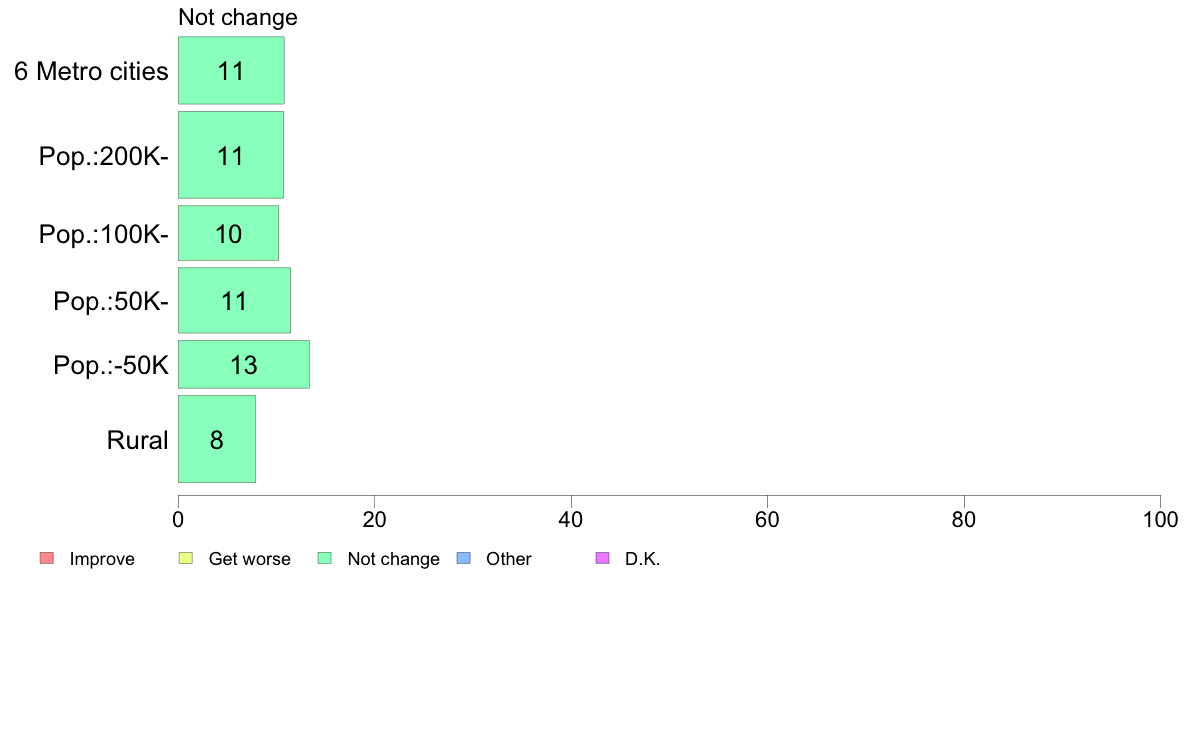Click the 40 tick on the x-axis
The image size is (1188, 736).
[571, 520]
